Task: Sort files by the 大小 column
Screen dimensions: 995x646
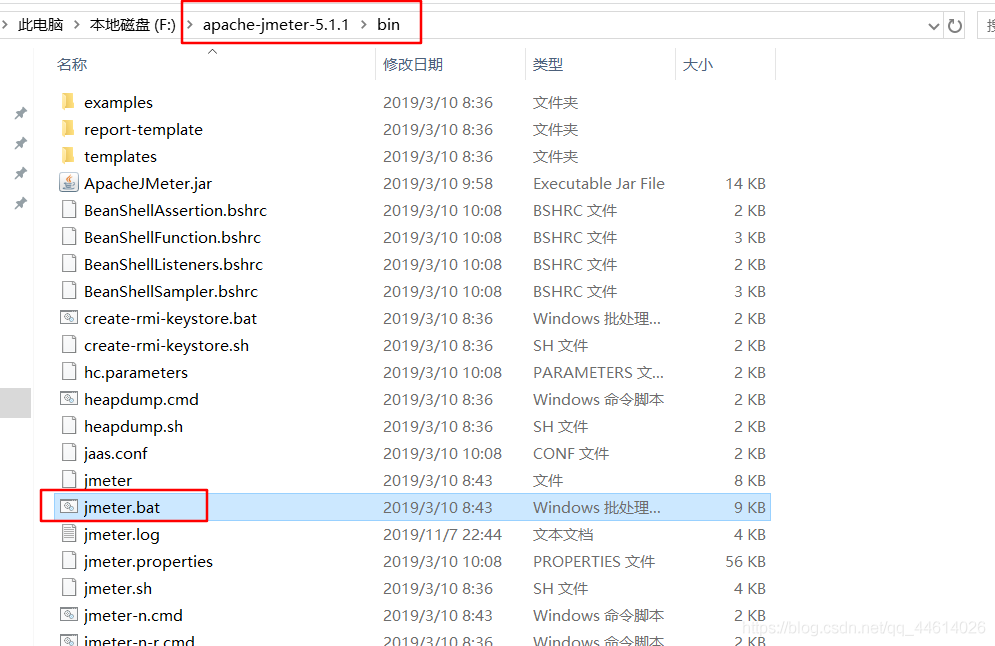Action: [x=697, y=64]
